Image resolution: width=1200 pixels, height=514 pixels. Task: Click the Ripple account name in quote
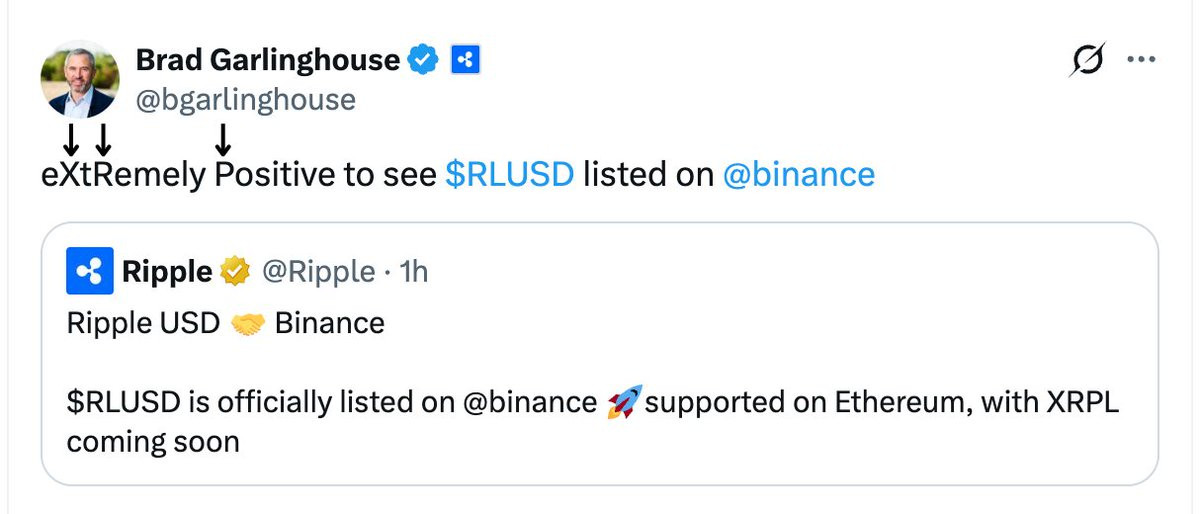point(166,271)
